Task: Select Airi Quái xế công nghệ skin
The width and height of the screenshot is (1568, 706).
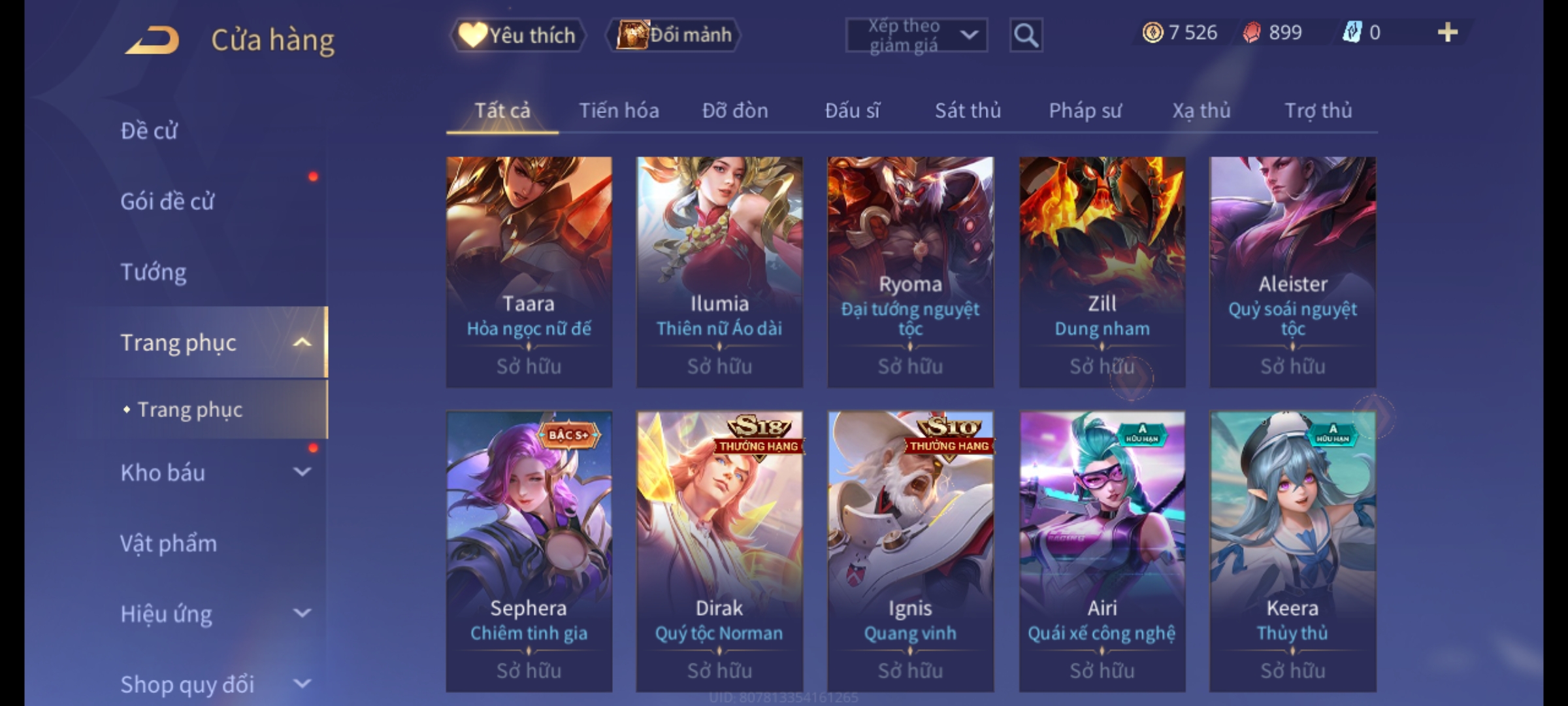Action: click(1102, 552)
